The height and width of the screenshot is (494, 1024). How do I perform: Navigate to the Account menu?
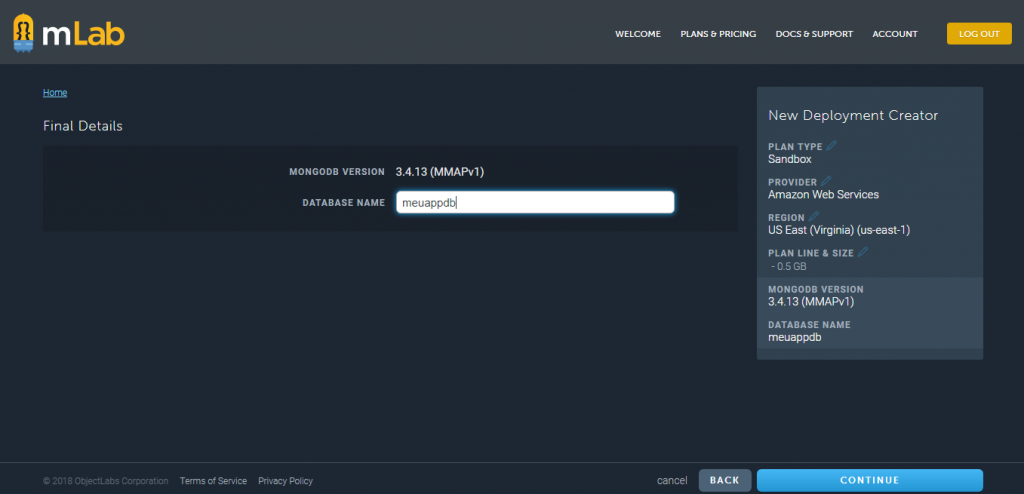[x=894, y=34]
